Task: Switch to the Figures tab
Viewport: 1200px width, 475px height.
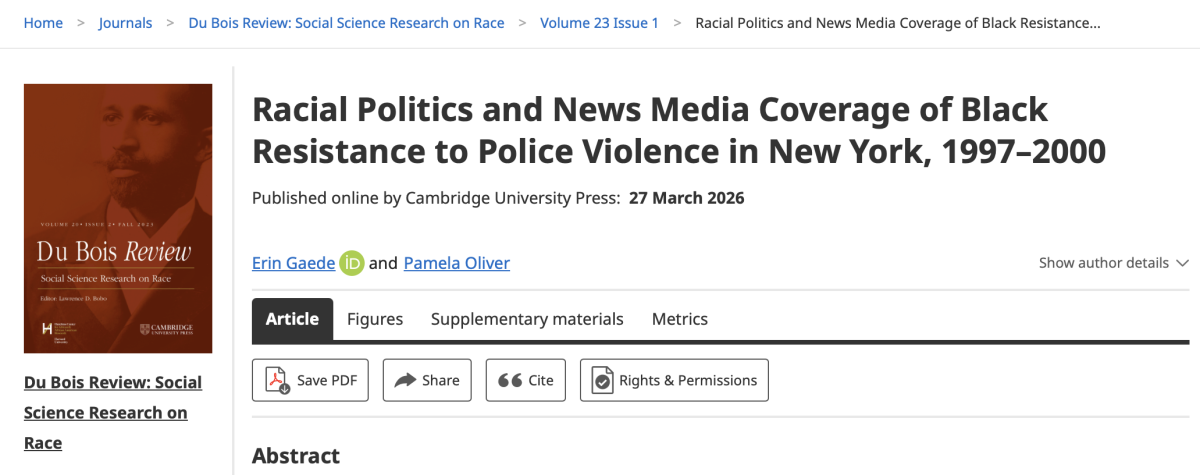Action: [x=375, y=319]
